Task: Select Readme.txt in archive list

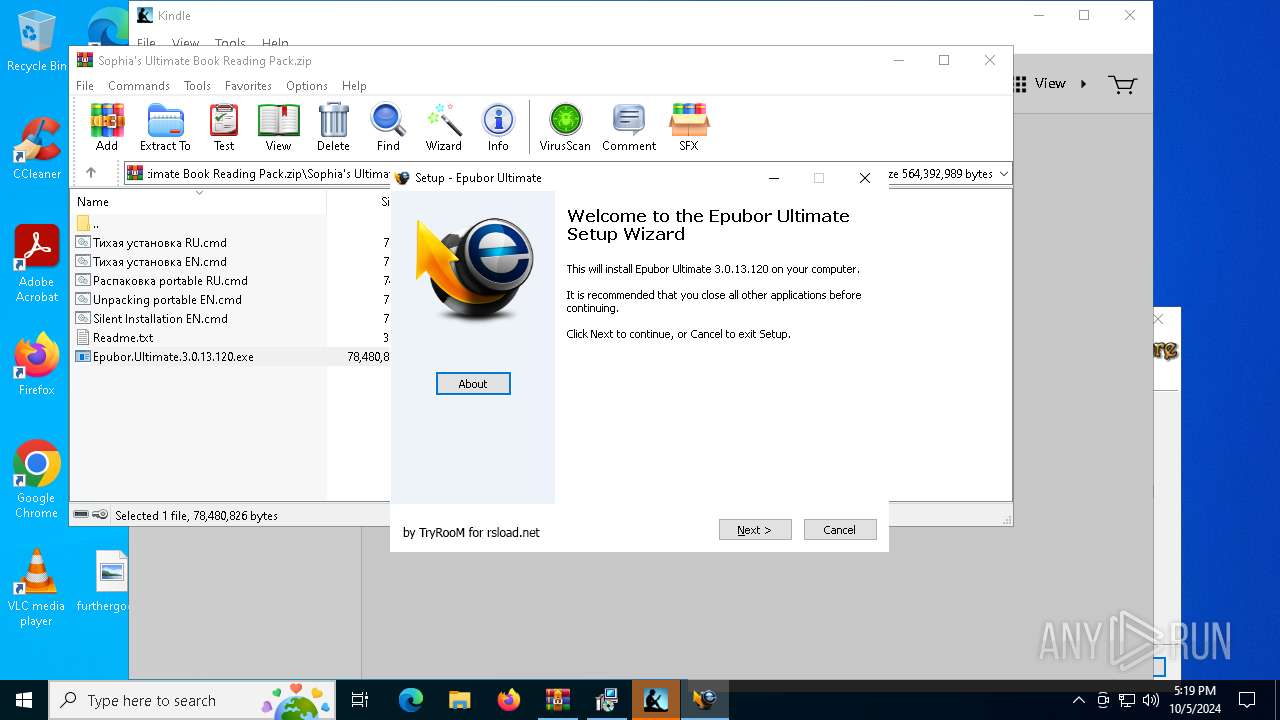Action: pos(123,338)
